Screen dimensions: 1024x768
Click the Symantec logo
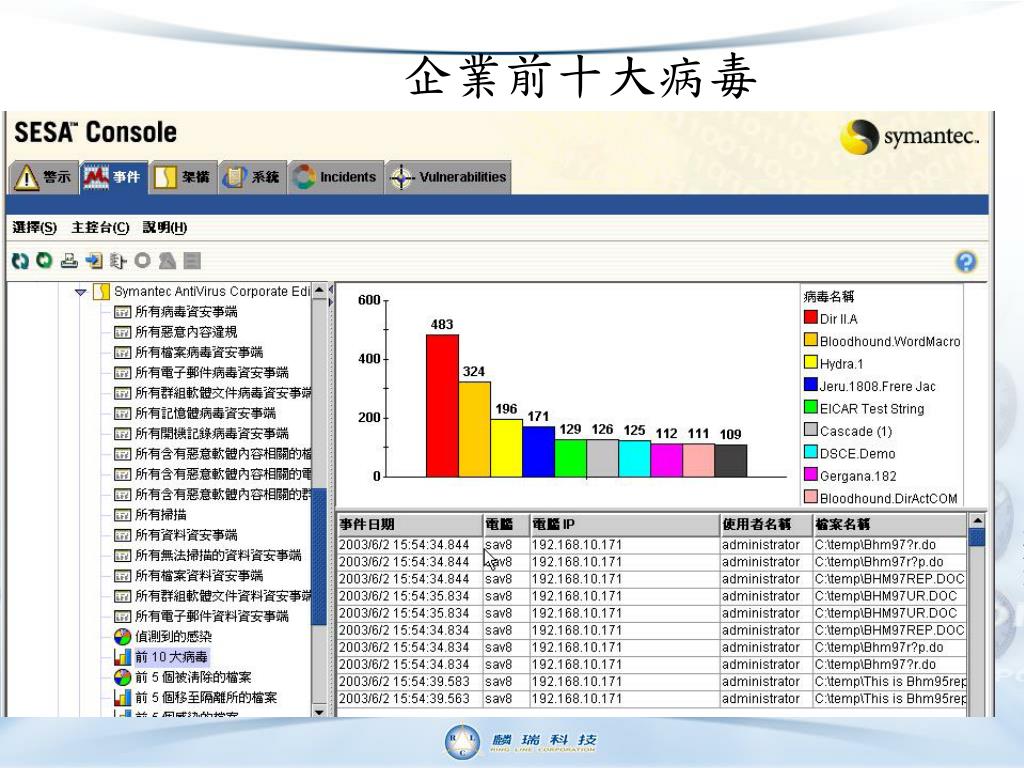(x=910, y=137)
